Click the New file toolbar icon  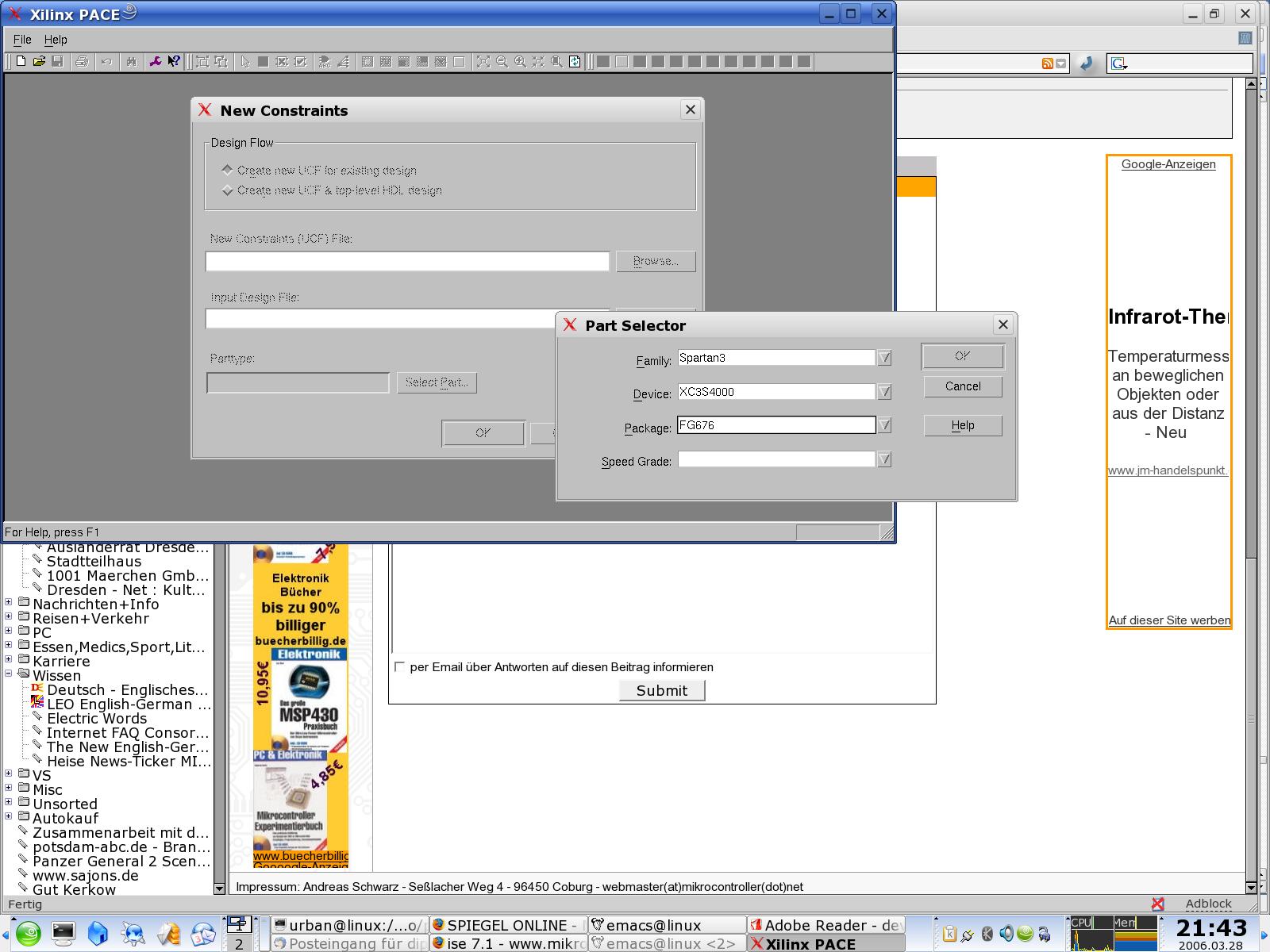(x=21, y=61)
